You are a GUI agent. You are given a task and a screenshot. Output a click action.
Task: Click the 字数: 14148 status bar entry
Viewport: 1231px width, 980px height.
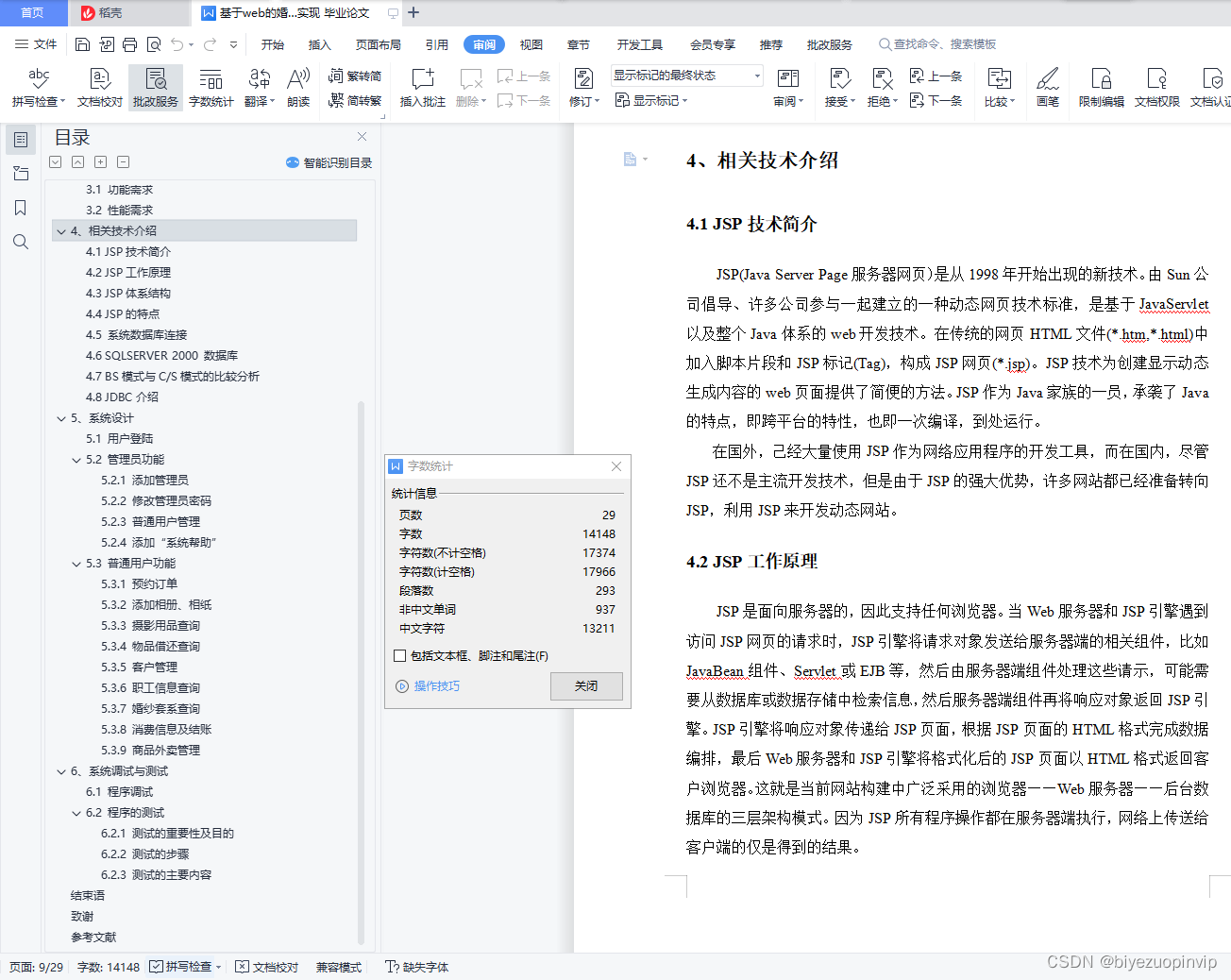(x=109, y=967)
